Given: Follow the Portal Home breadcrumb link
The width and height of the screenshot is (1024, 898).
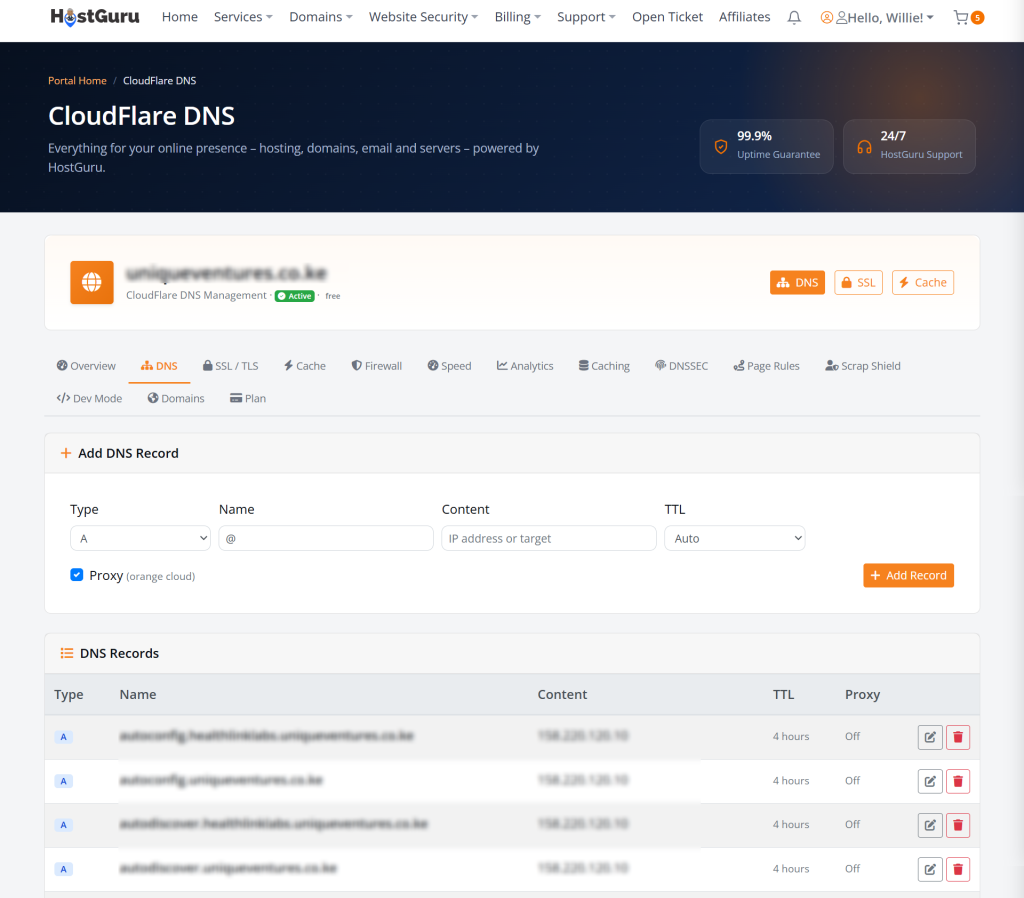Looking at the screenshot, I should click(77, 80).
